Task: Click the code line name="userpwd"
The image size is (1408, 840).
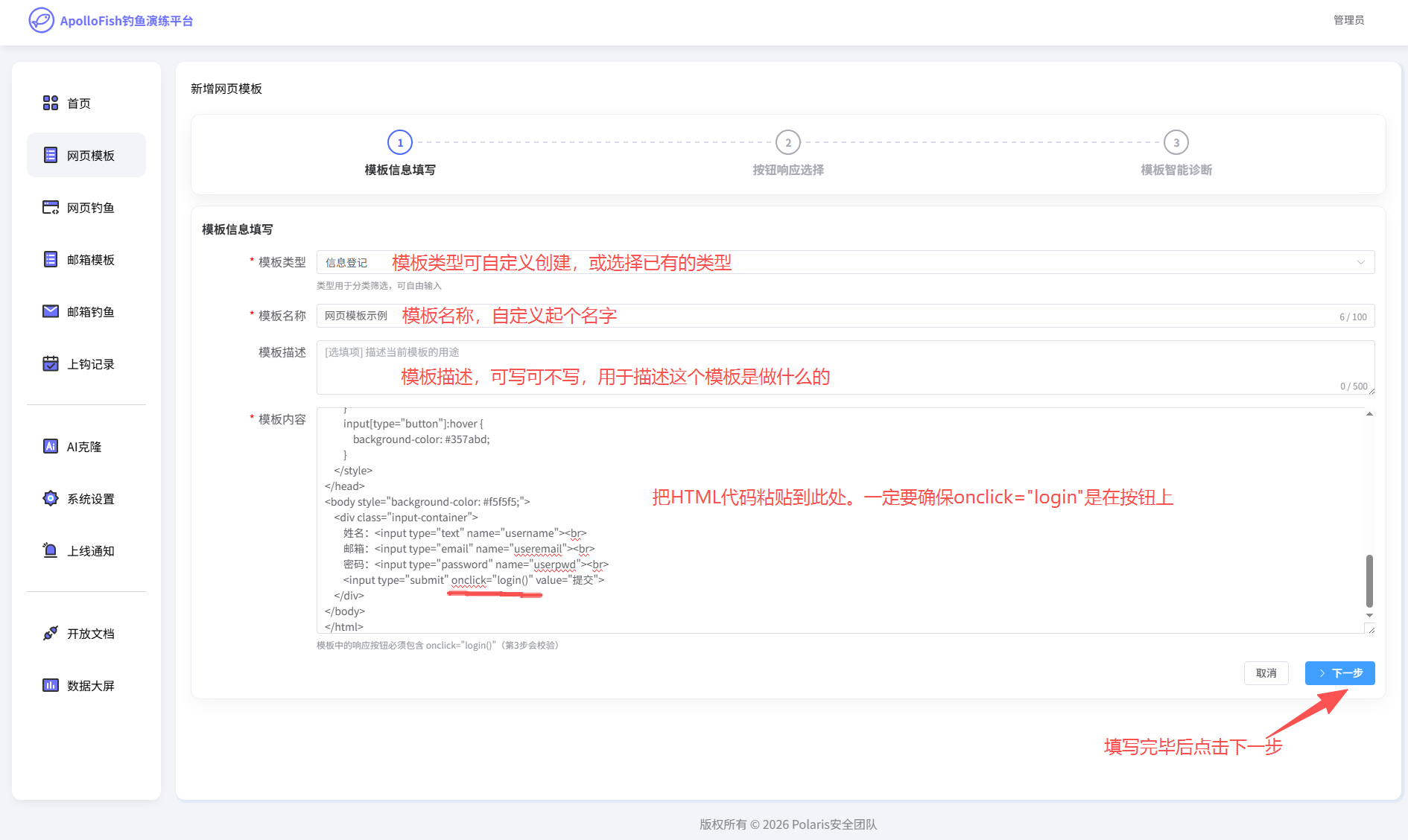Action: click(x=476, y=564)
